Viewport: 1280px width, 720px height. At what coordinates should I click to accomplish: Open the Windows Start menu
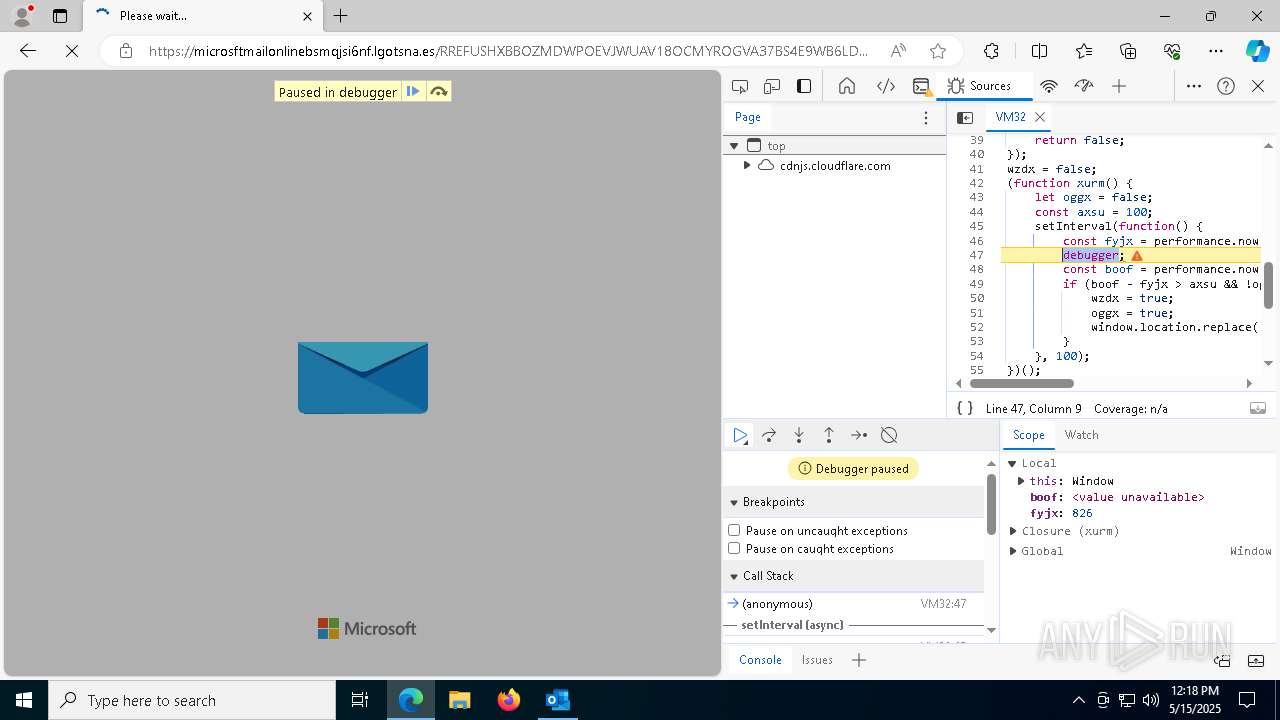(x=24, y=700)
